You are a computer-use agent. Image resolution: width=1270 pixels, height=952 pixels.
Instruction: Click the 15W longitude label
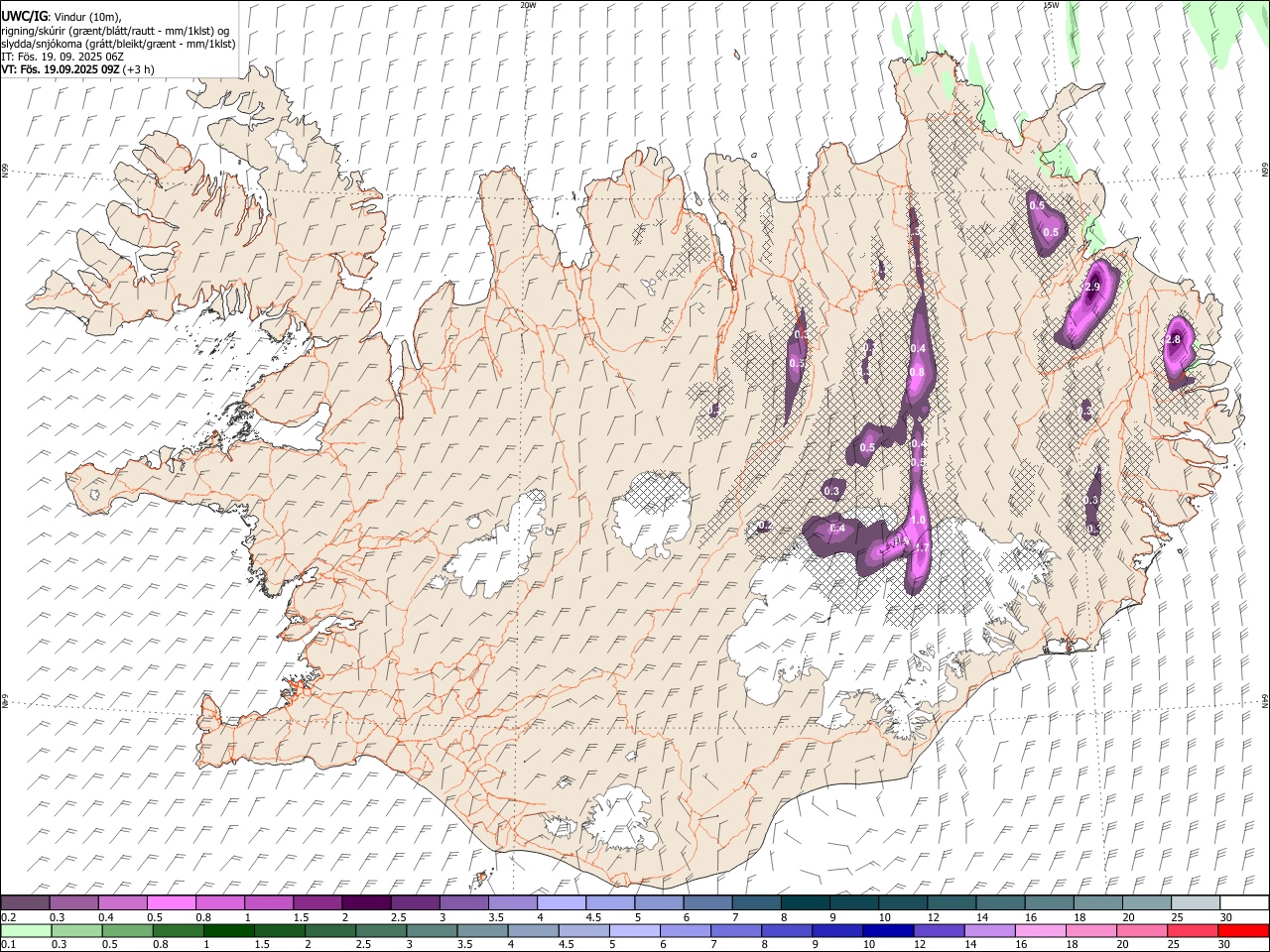click(1051, 5)
